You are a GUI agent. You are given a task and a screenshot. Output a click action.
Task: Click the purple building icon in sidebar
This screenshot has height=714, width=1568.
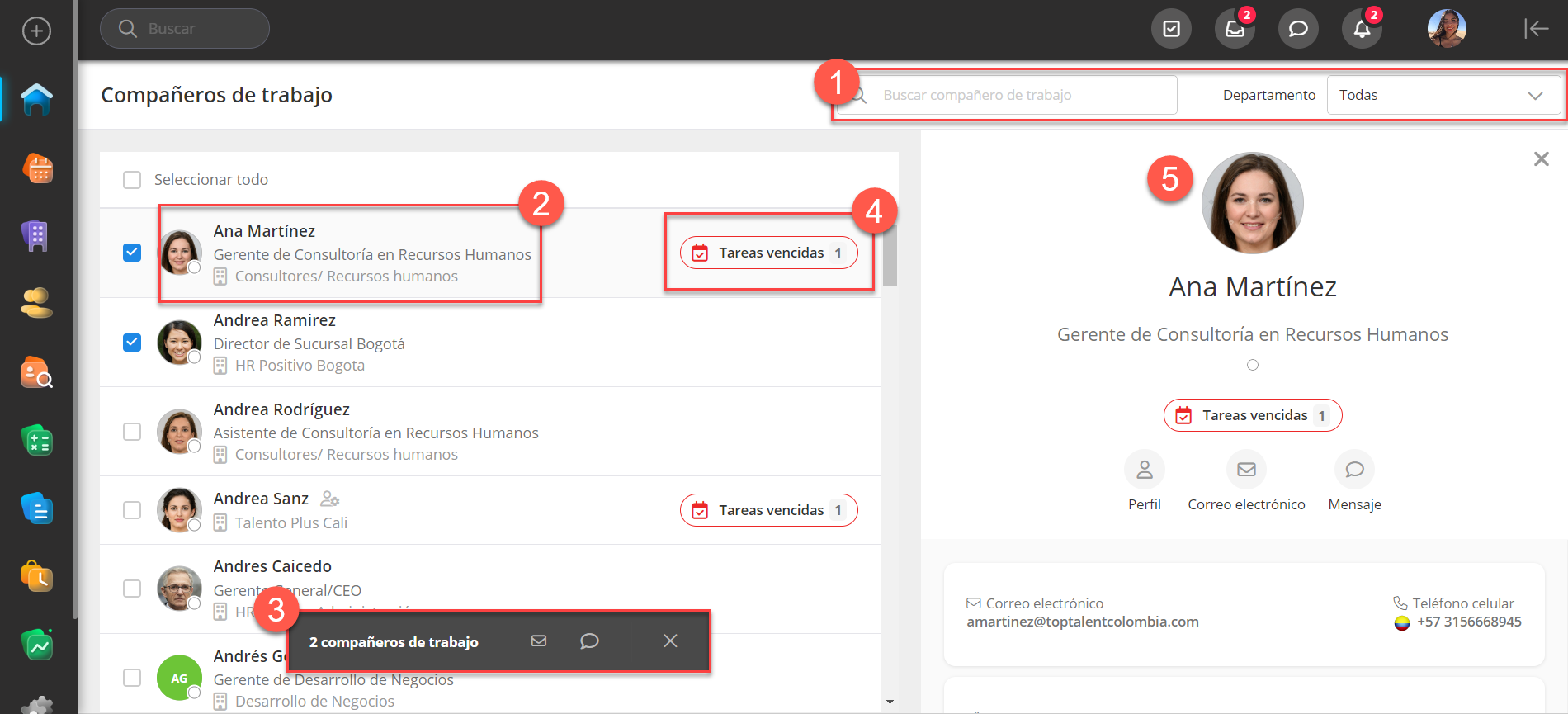point(36,236)
